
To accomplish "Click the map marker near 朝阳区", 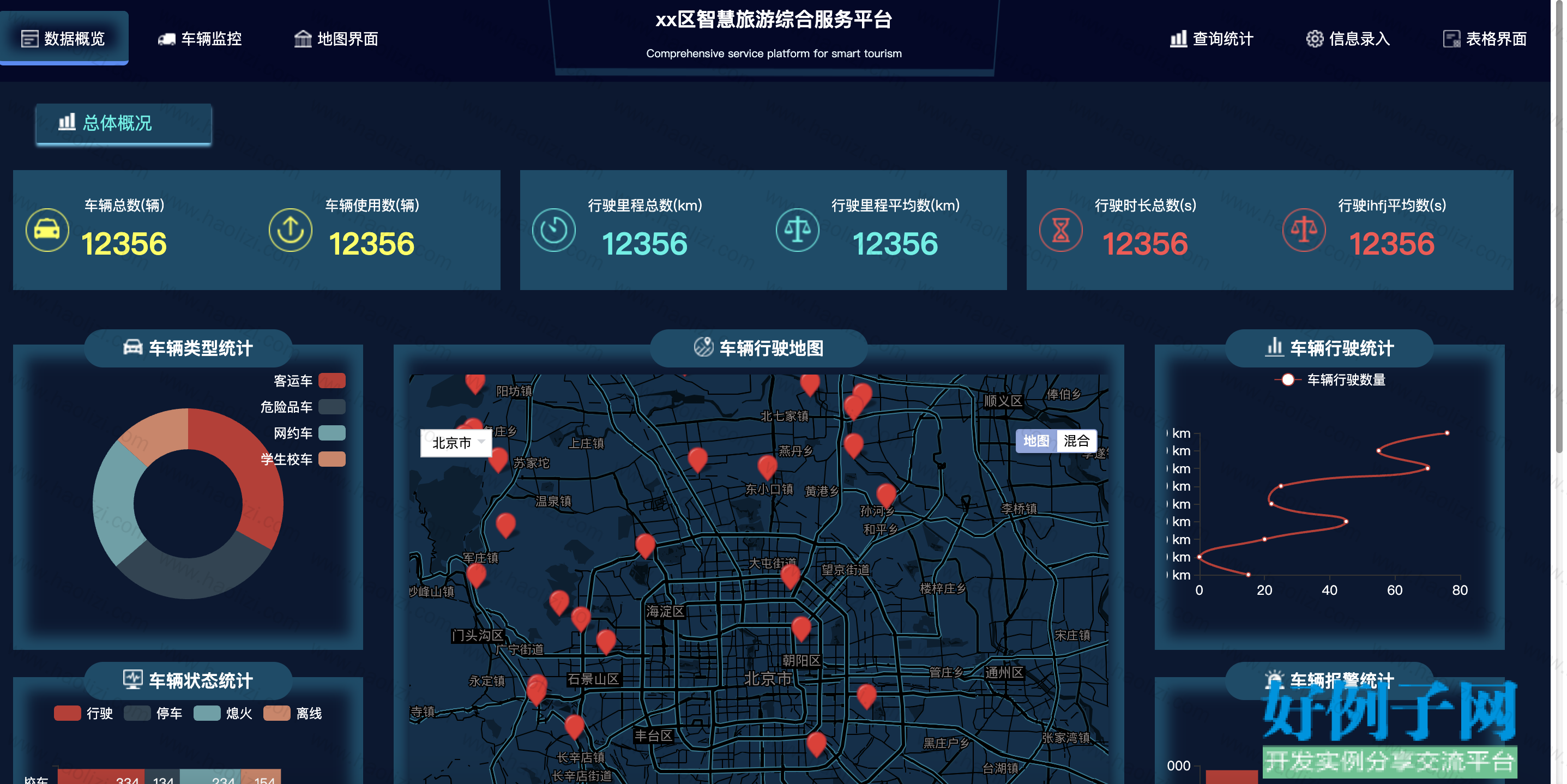I will 801,628.
